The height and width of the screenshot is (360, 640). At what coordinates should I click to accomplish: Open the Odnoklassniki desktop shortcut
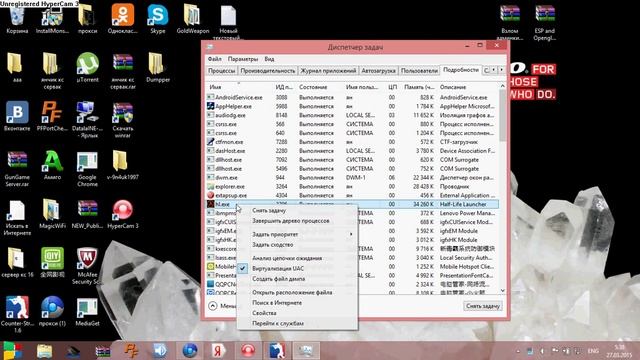point(122,19)
